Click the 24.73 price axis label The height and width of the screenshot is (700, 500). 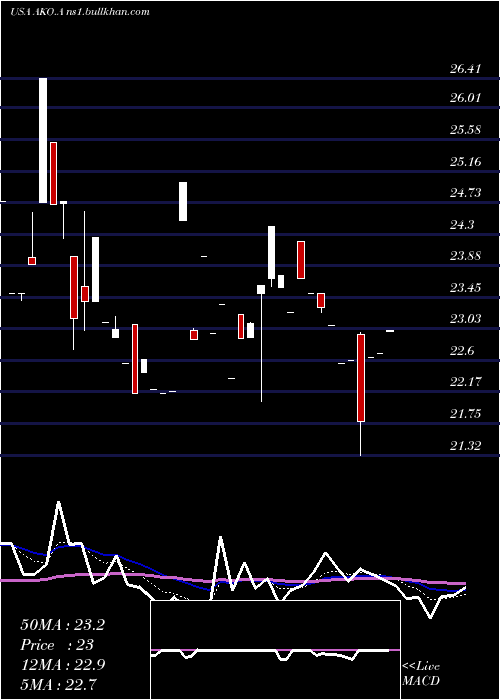pos(466,192)
